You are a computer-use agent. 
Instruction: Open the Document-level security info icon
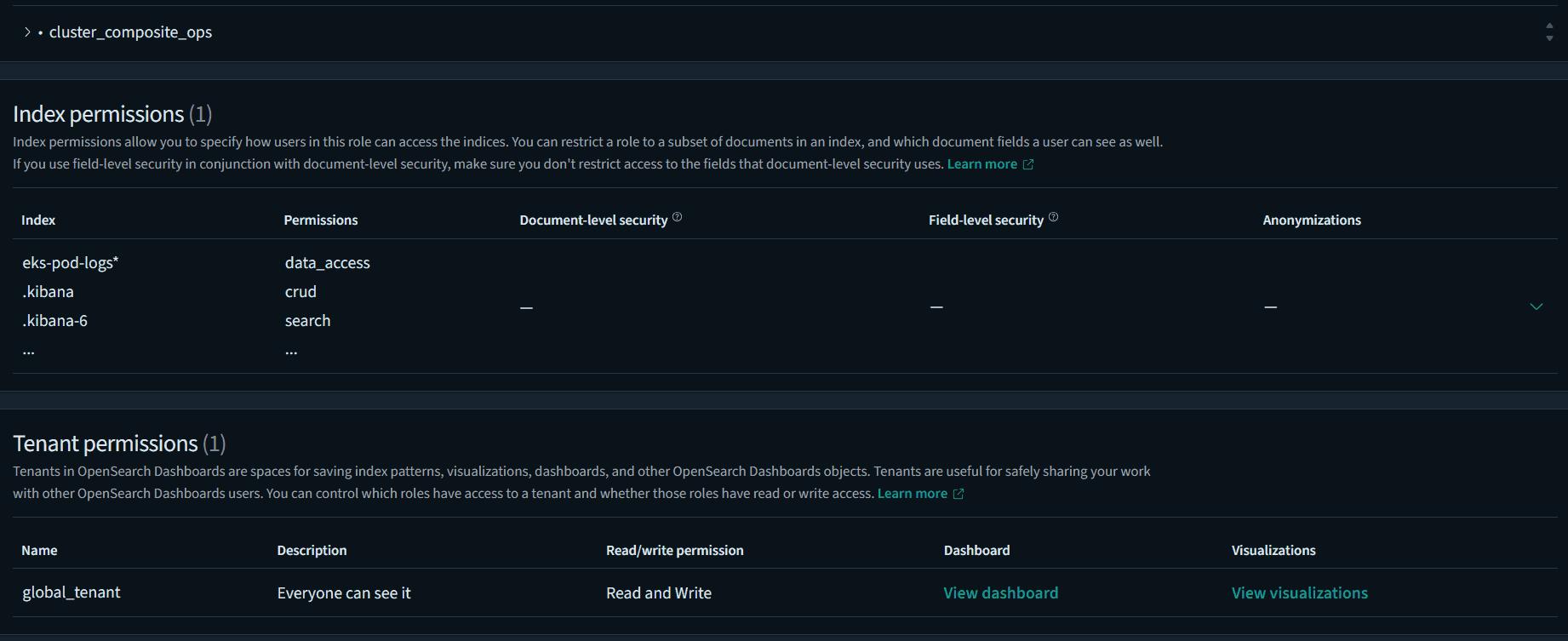678,217
